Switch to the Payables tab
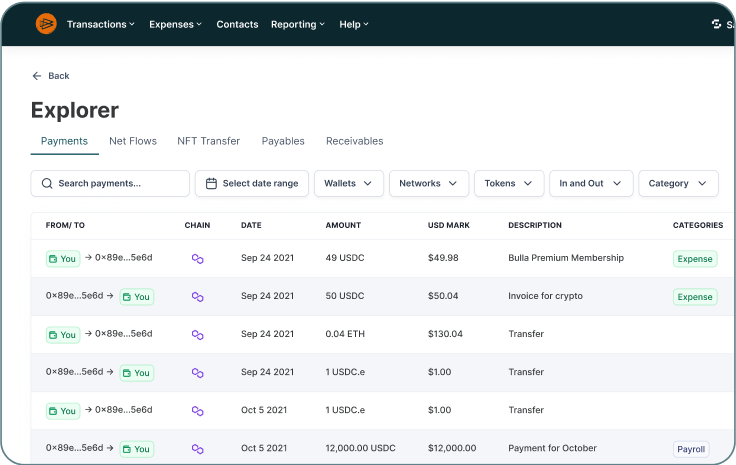This screenshot has width=736, height=465. click(283, 141)
